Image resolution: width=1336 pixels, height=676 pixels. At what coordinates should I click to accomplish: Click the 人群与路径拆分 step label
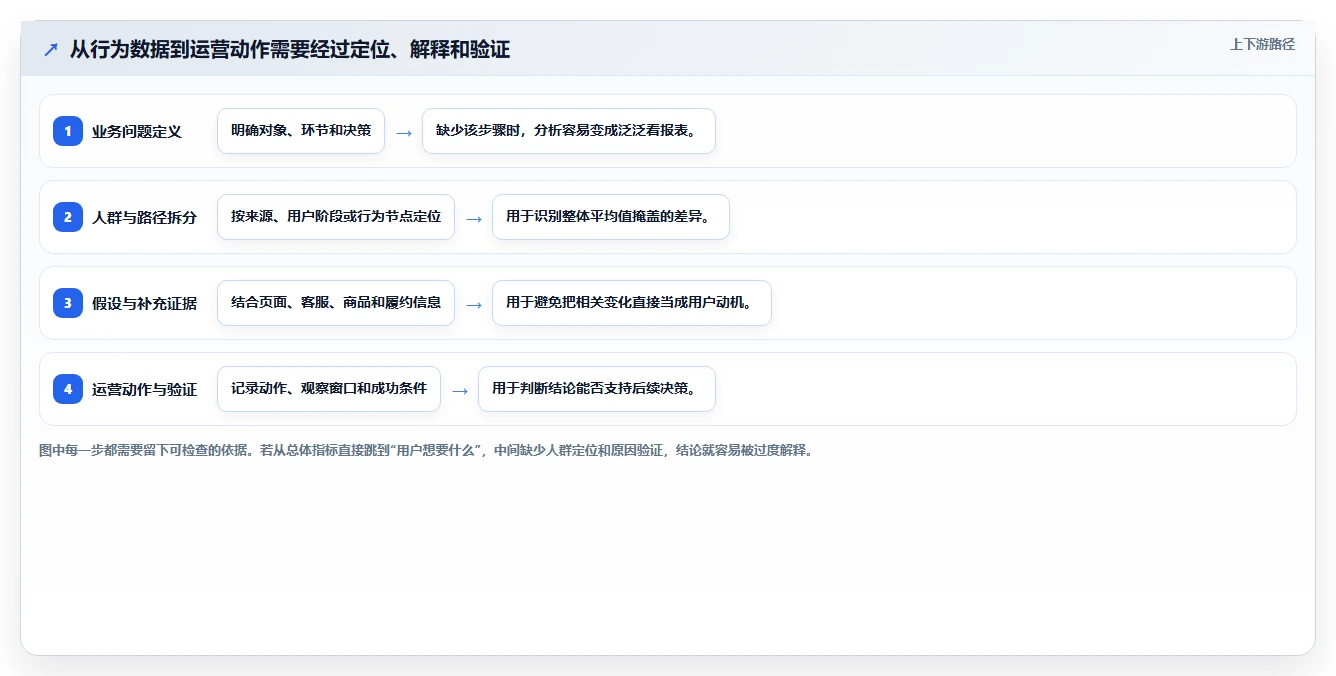tap(144, 217)
